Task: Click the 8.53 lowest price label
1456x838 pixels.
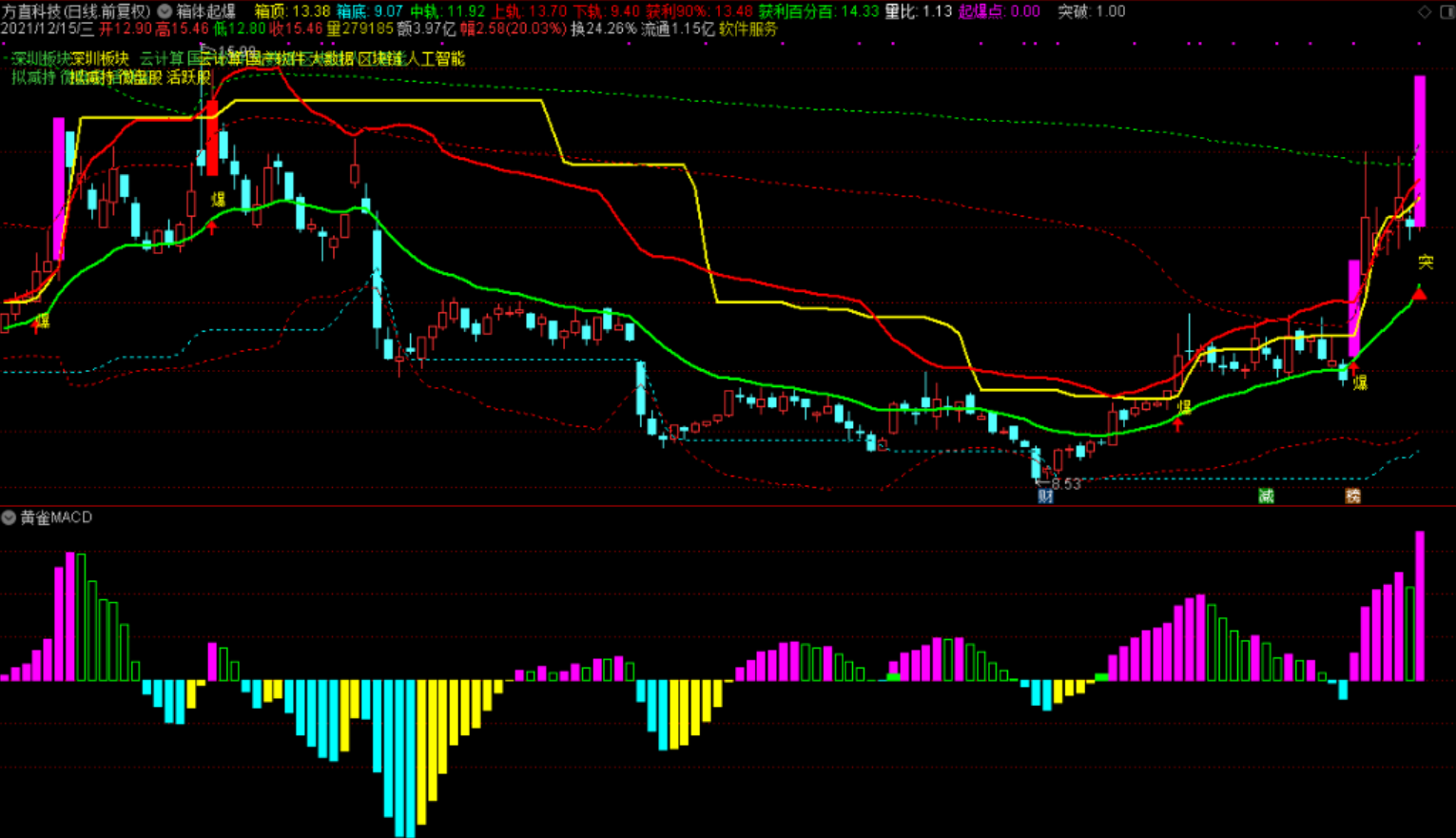Action: 1065,483
